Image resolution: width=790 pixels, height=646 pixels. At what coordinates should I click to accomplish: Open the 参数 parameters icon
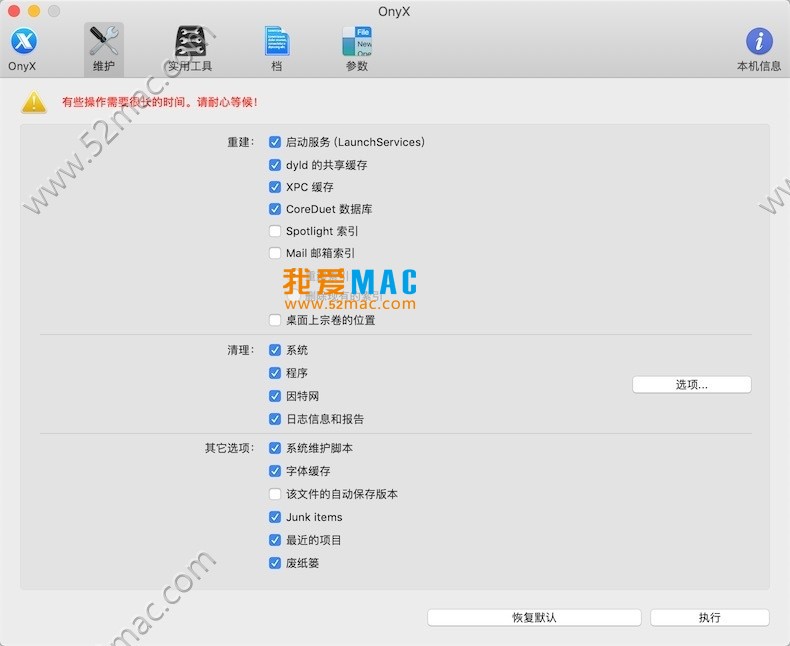pos(357,49)
